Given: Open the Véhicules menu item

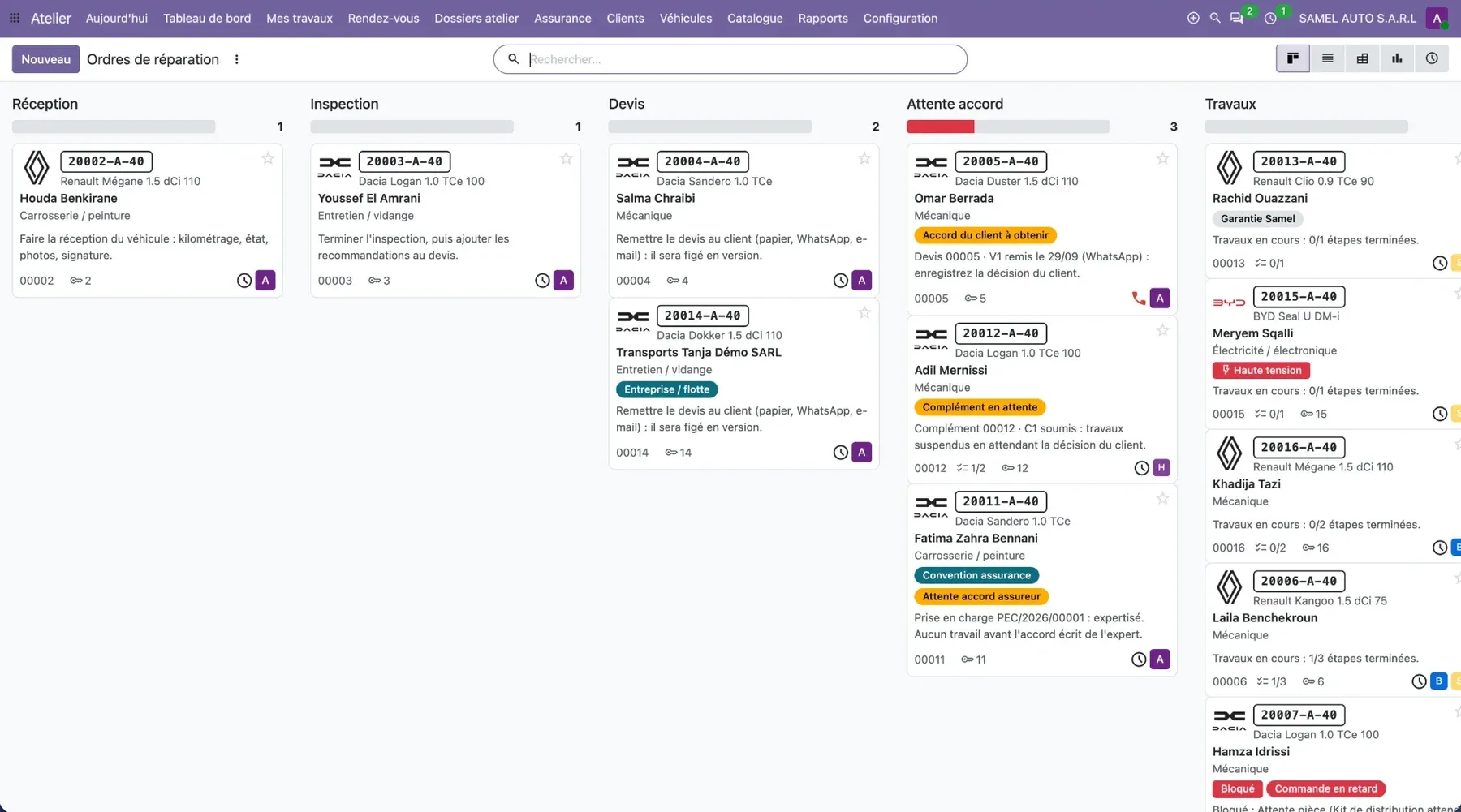Looking at the screenshot, I should 686,18.
